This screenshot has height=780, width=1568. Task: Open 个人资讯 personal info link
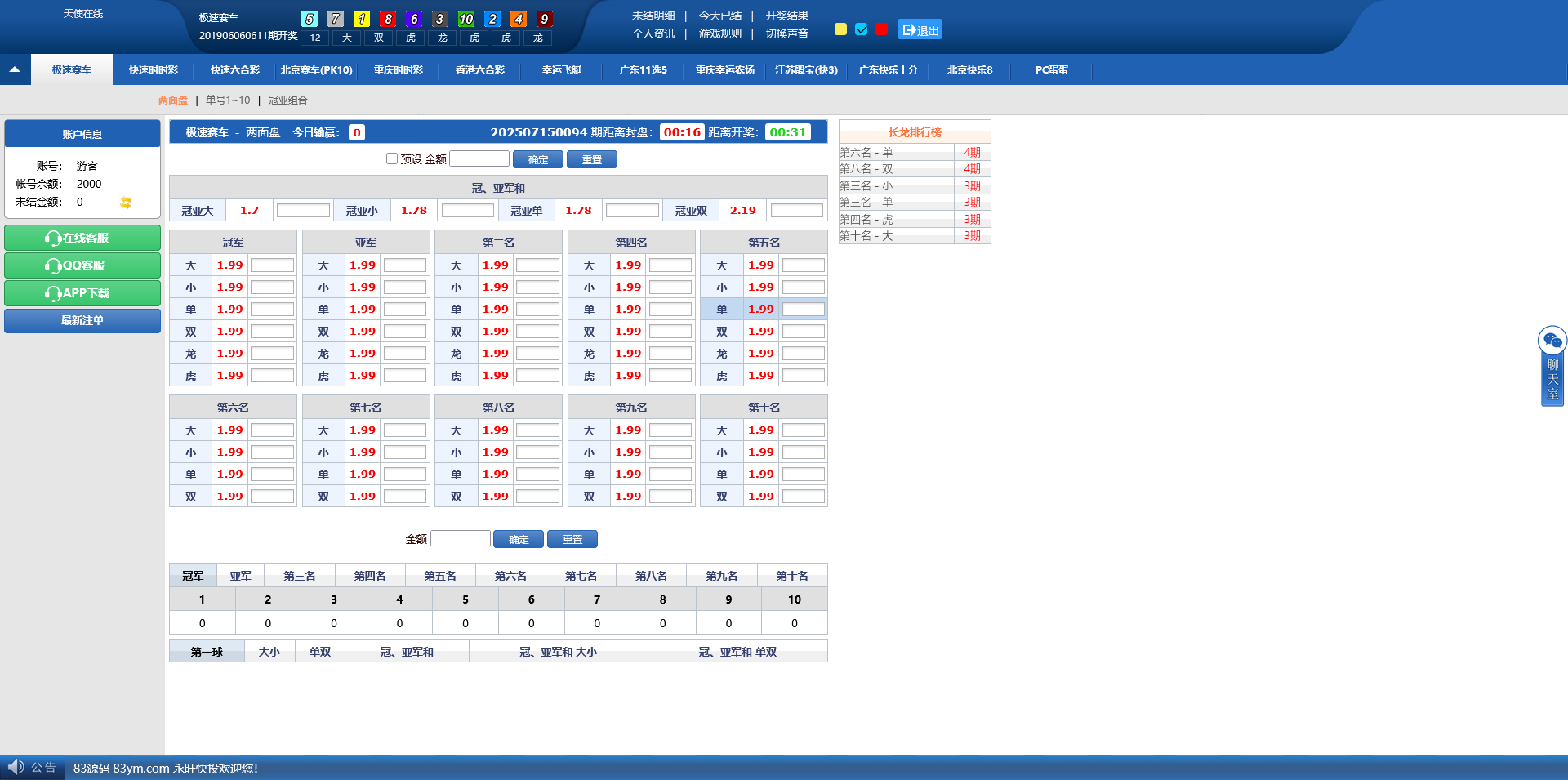click(653, 33)
